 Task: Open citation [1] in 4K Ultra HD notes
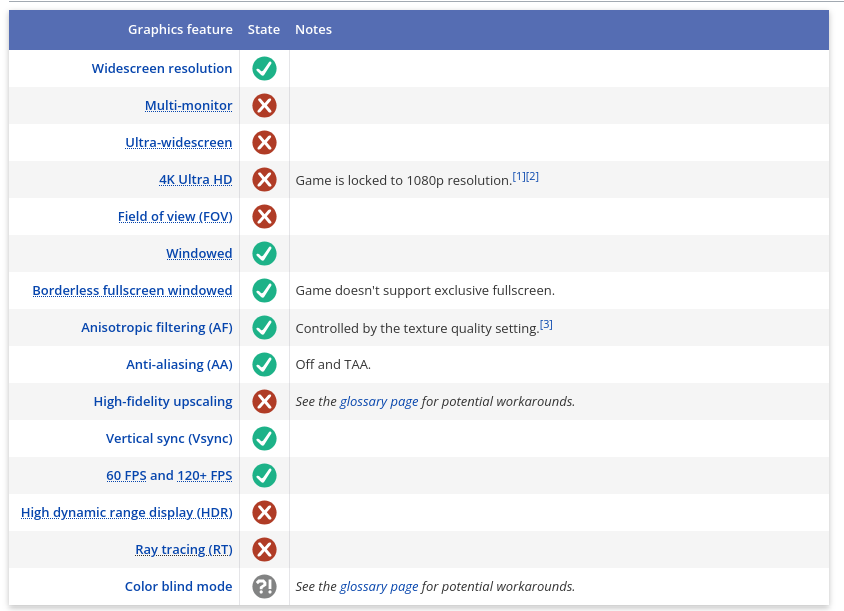click(x=519, y=177)
